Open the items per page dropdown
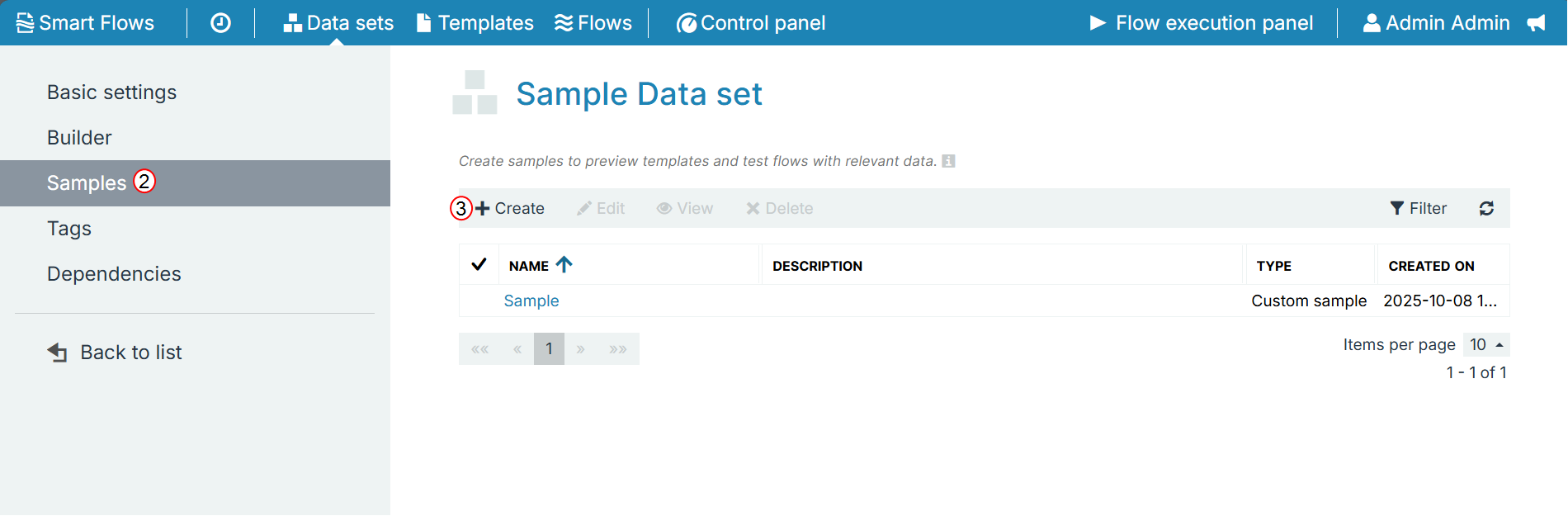This screenshot has height=516, width=1568. tap(1486, 345)
